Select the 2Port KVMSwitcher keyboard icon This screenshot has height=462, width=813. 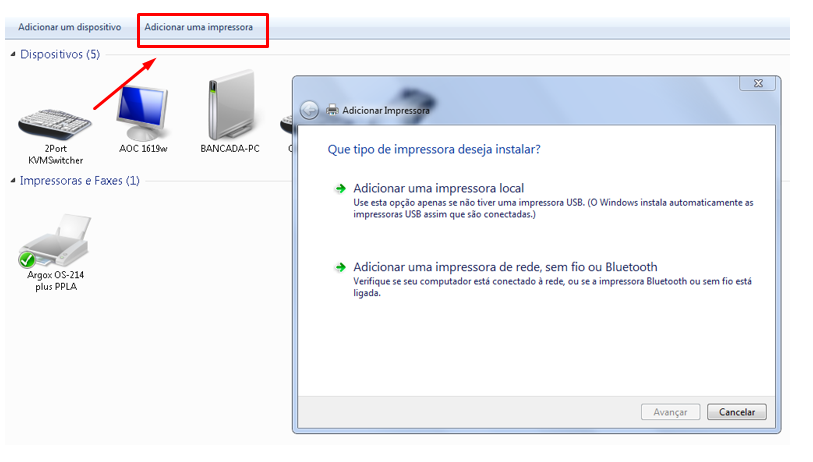point(55,124)
